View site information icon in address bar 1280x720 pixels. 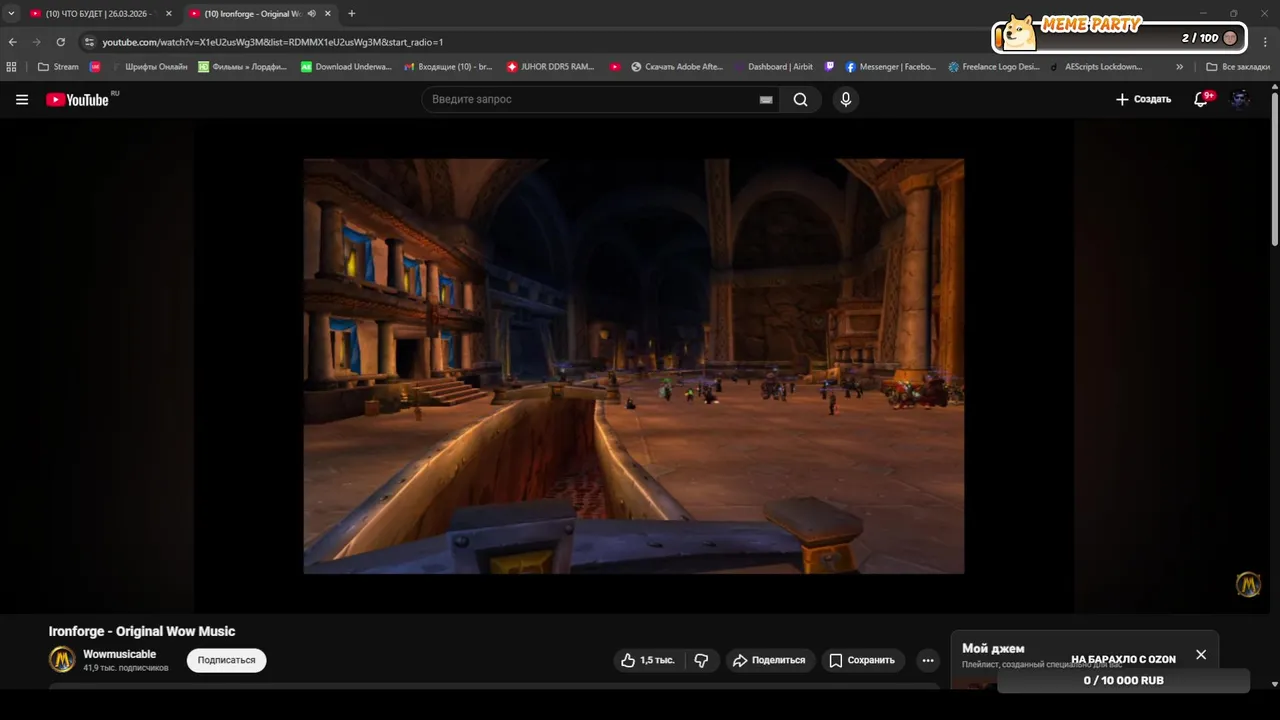pyautogui.click(x=89, y=42)
